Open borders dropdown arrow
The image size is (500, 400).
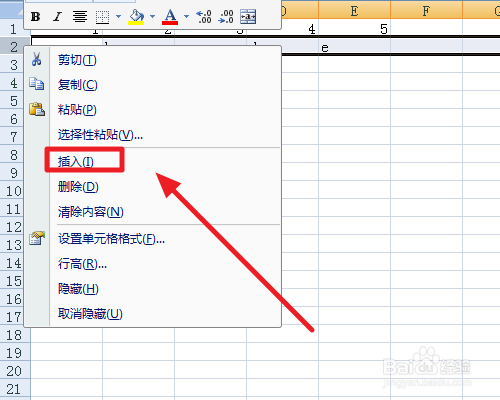118,16
